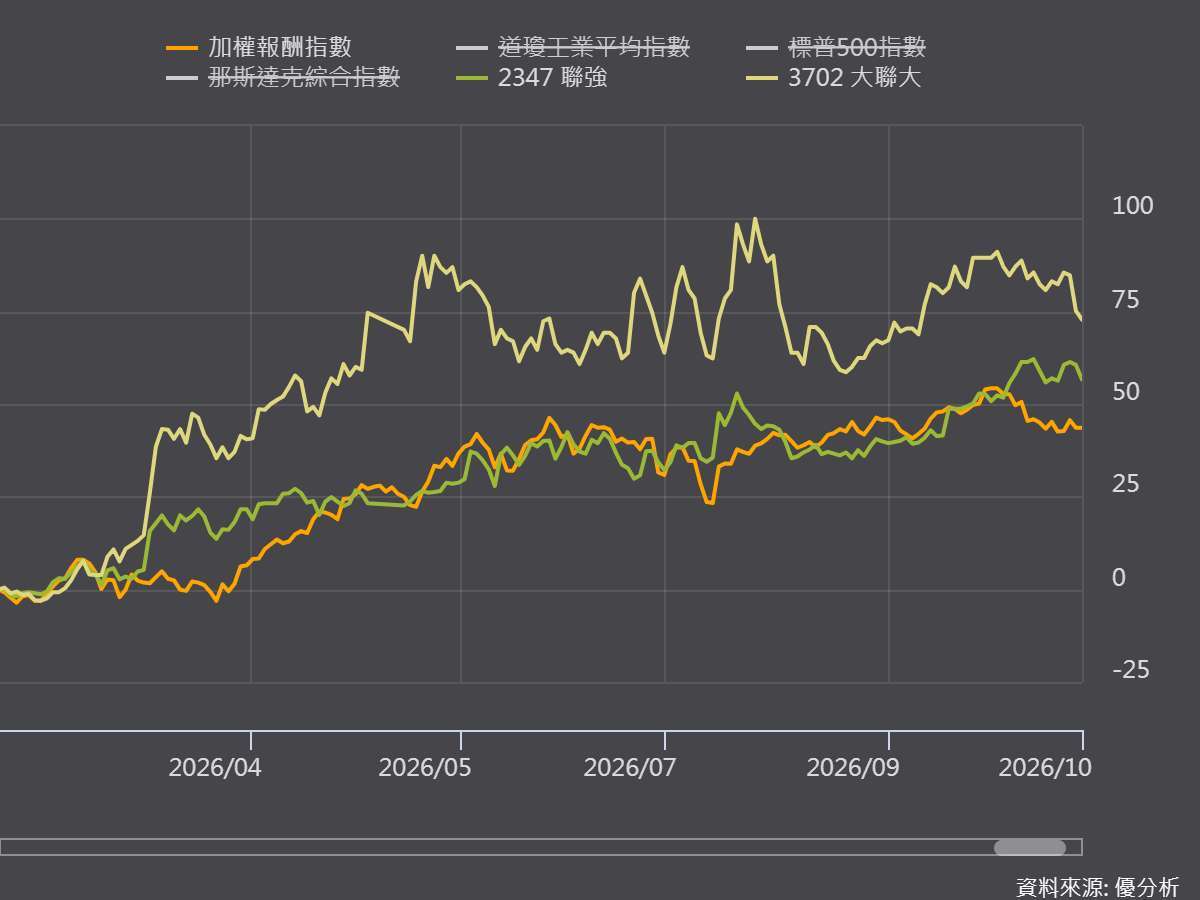Hide the 3702 大聯大 series
Image resolution: width=1200 pixels, height=900 pixels.
tap(834, 77)
